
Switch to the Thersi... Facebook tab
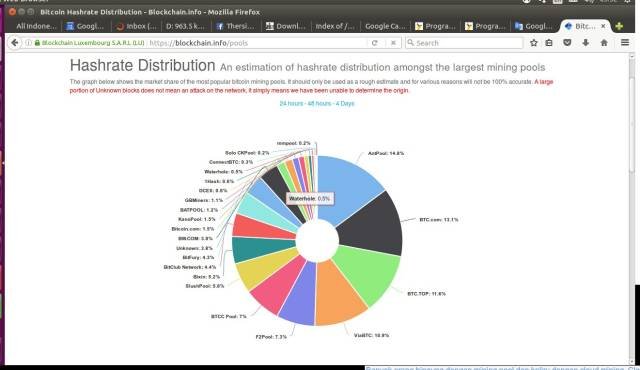pos(236,26)
